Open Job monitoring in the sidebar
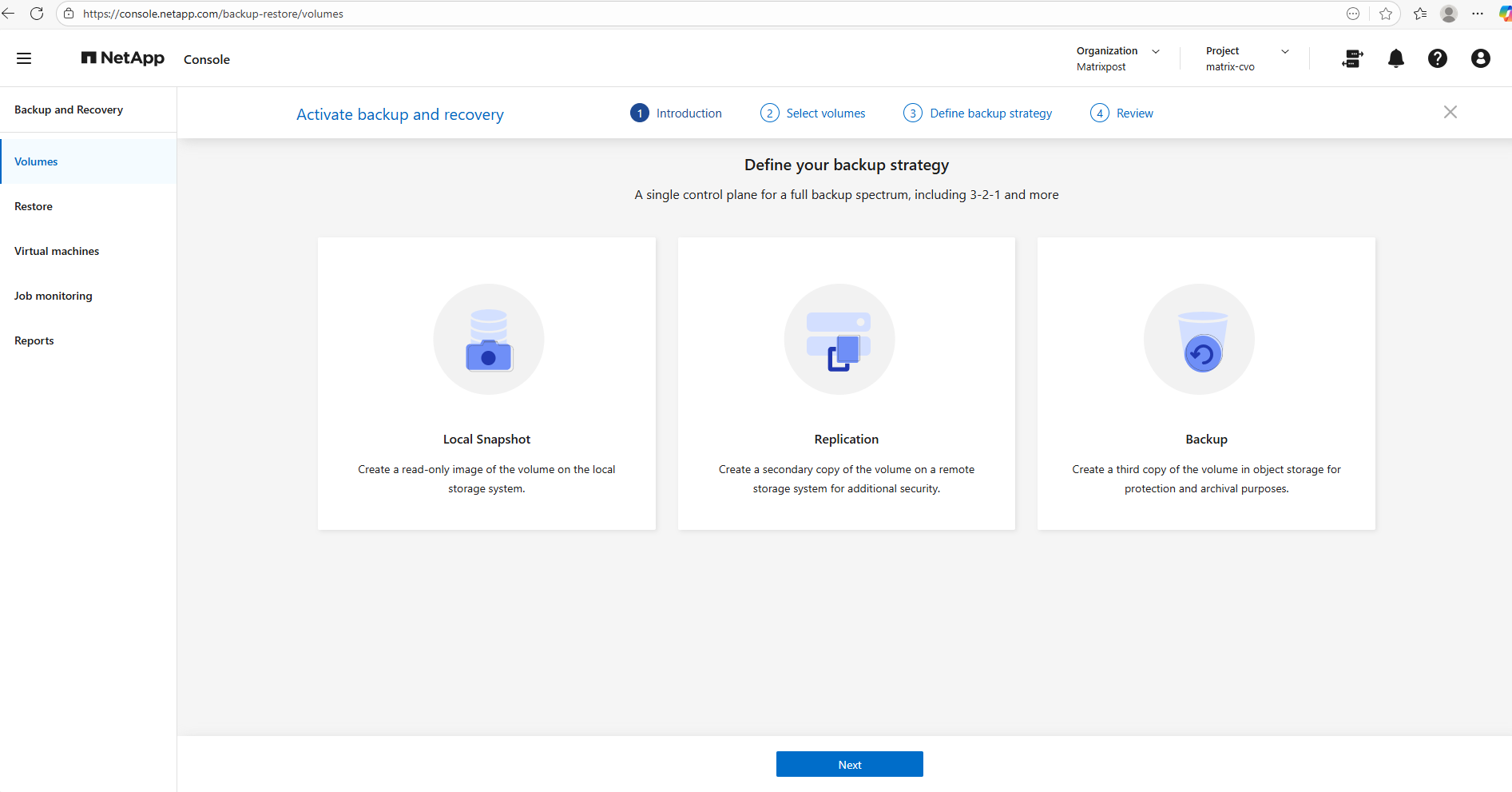 (54, 296)
